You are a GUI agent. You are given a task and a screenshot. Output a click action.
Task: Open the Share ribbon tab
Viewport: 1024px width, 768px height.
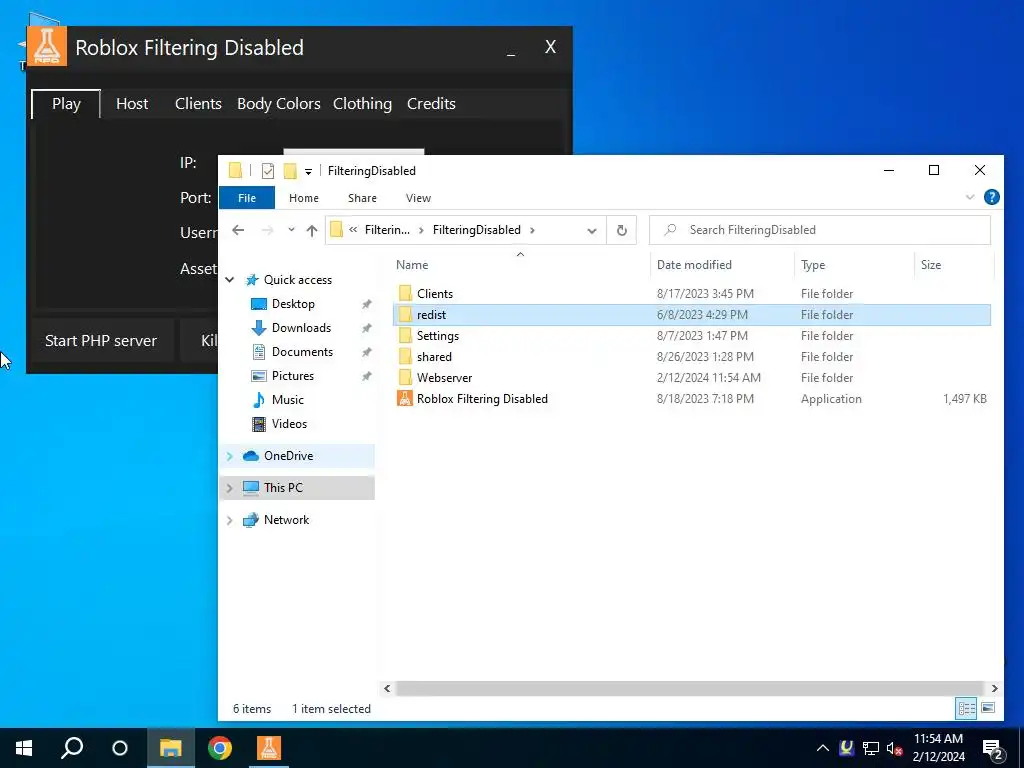(362, 198)
